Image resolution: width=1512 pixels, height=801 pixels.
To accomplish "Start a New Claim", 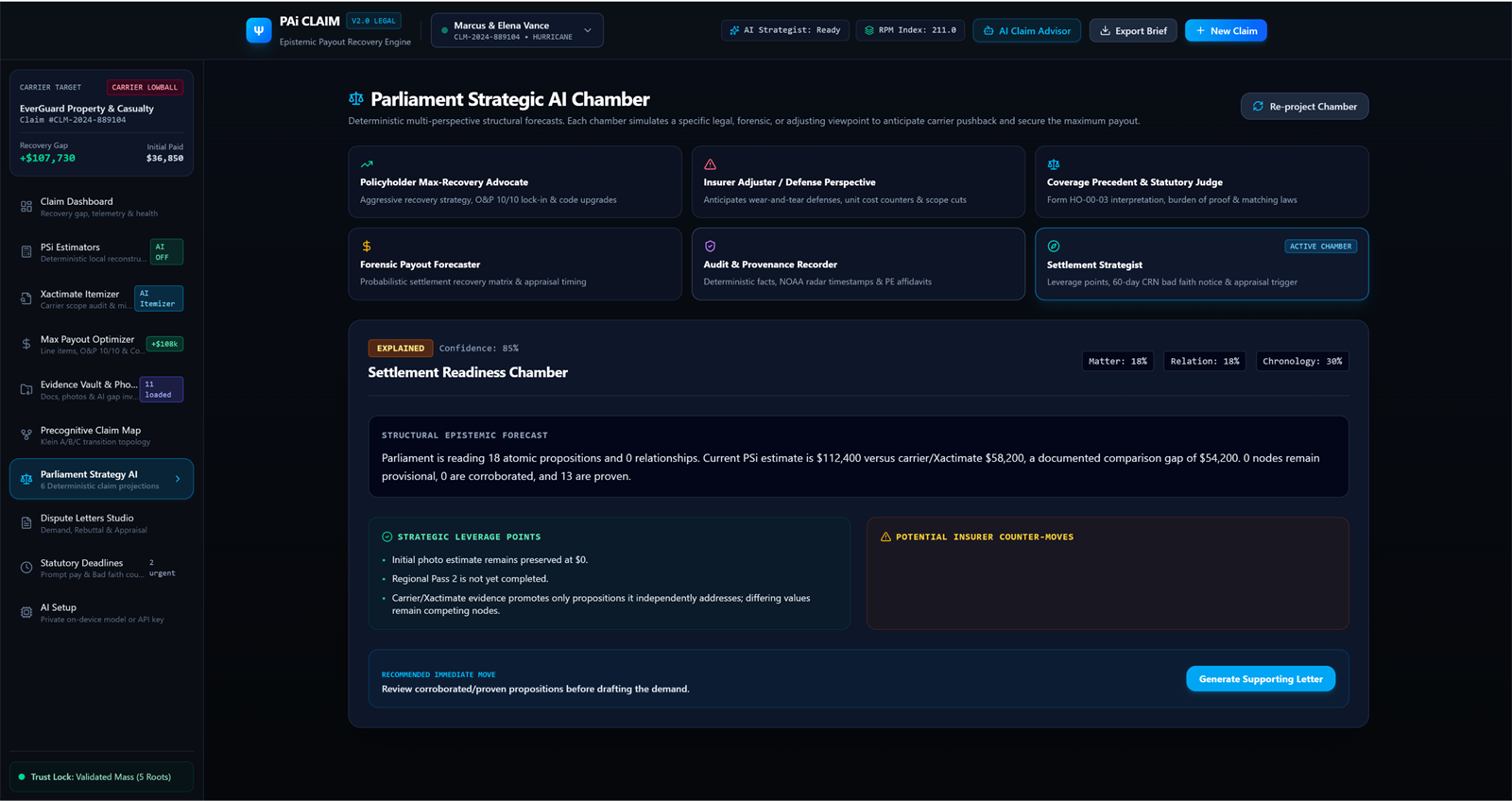I will [x=1226, y=30].
